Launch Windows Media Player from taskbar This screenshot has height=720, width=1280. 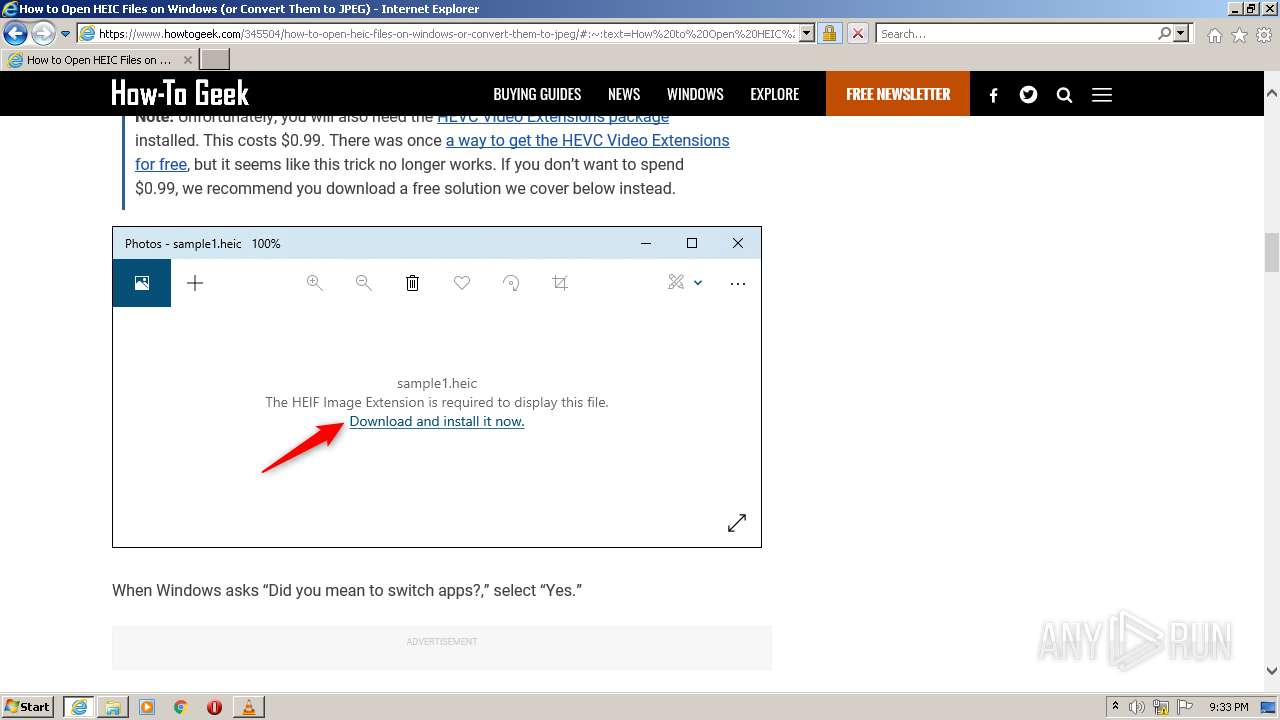pyautogui.click(x=147, y=707)
